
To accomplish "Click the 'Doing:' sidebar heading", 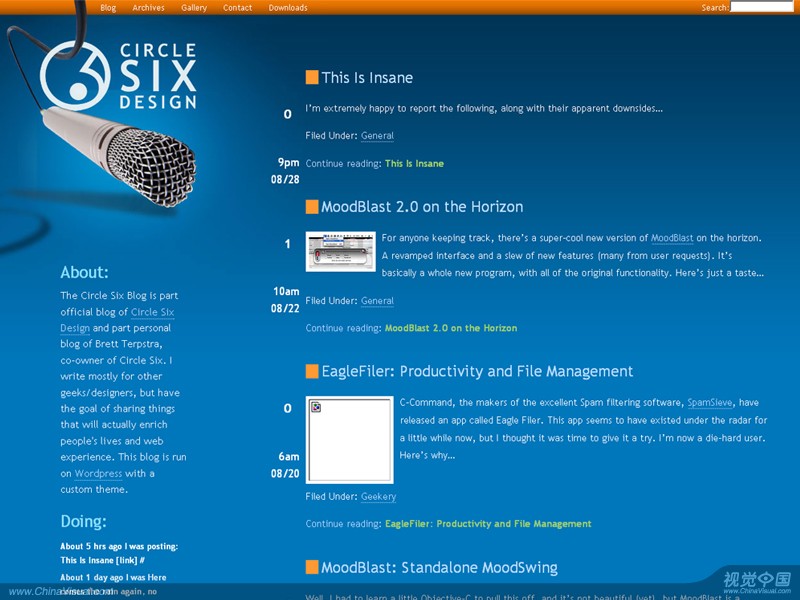I will point(83,521).
